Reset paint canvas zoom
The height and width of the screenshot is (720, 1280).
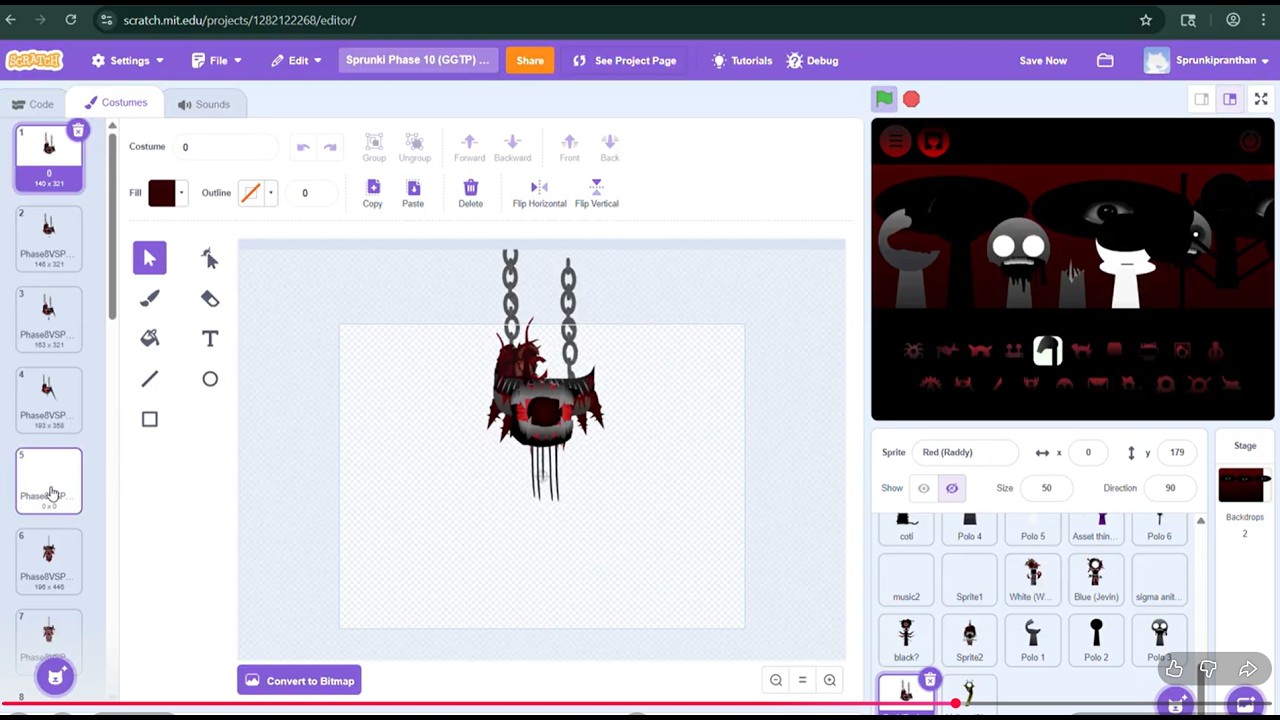pos(802,681)
